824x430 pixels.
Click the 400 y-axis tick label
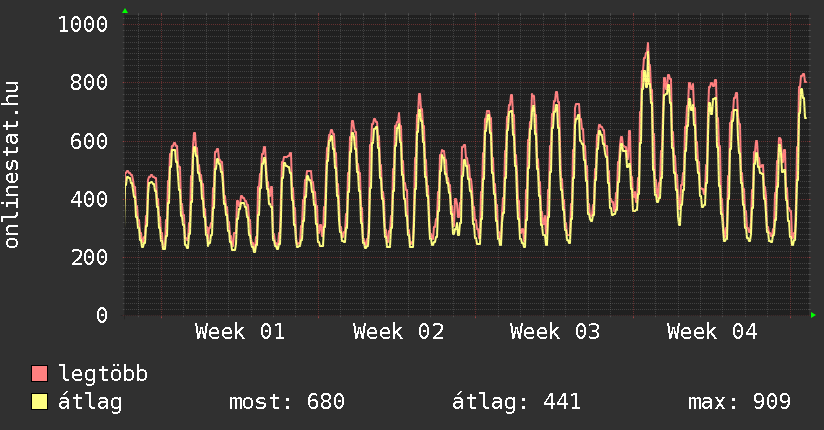coord(88,199)
